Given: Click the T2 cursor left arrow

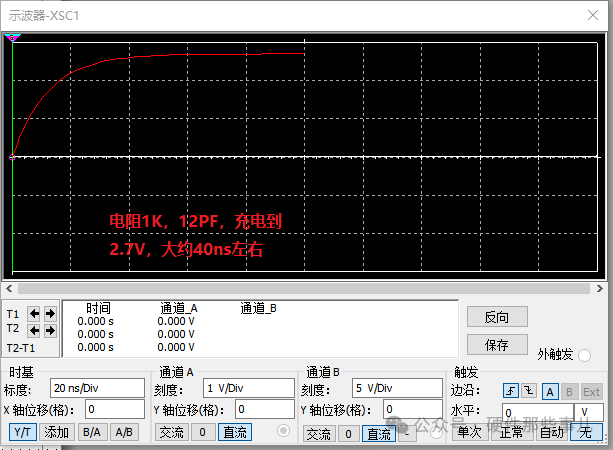Looking at the screenshot, I should pyautogui.click(x=35, y=329).
